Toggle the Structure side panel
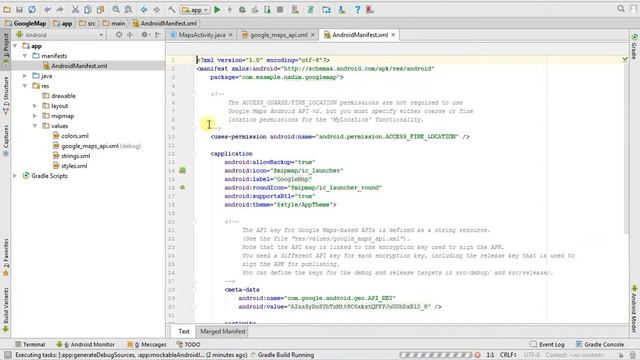The image size is (640, 360). coord(6,95)
